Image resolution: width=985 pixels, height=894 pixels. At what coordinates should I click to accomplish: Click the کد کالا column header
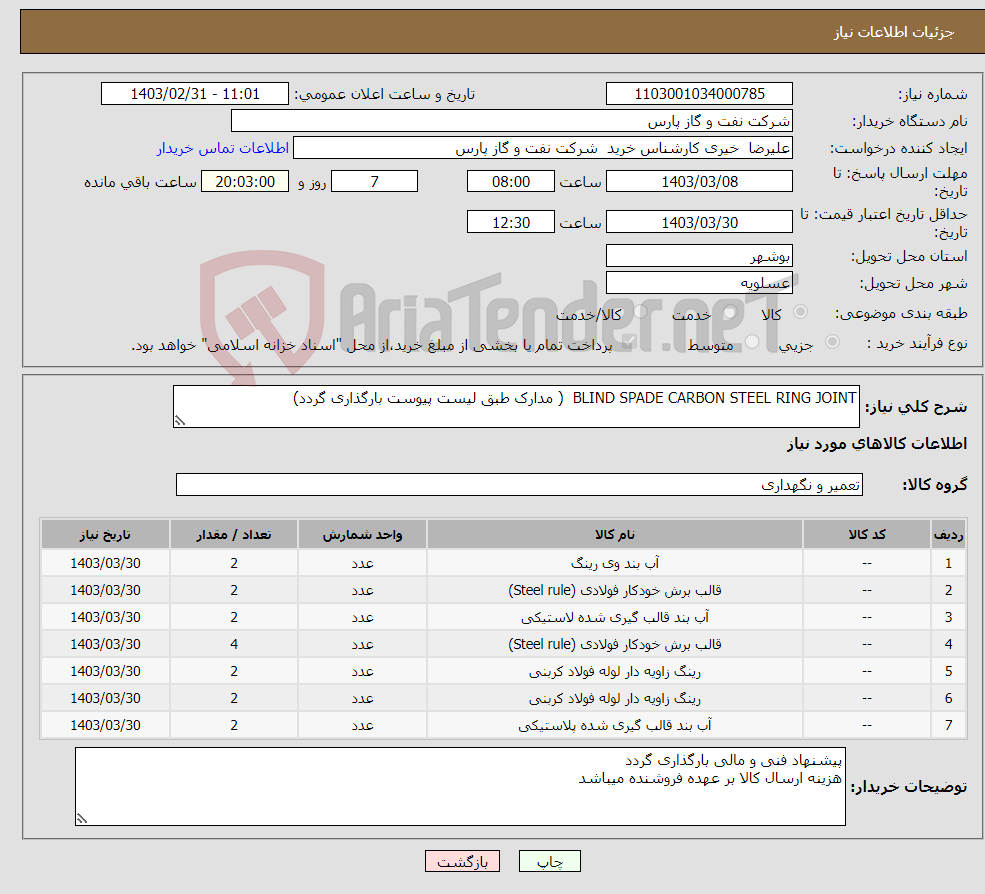867,535
